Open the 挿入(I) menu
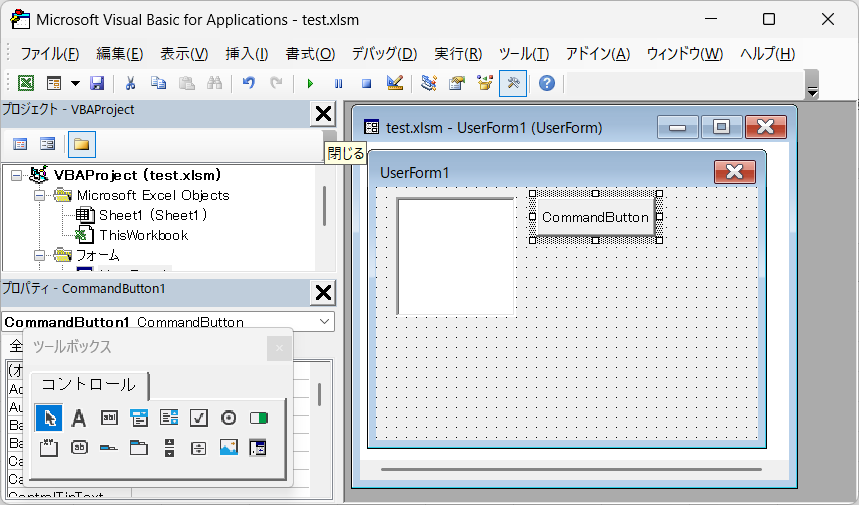This screenshot has width=859, height=505. click(247, 54)
